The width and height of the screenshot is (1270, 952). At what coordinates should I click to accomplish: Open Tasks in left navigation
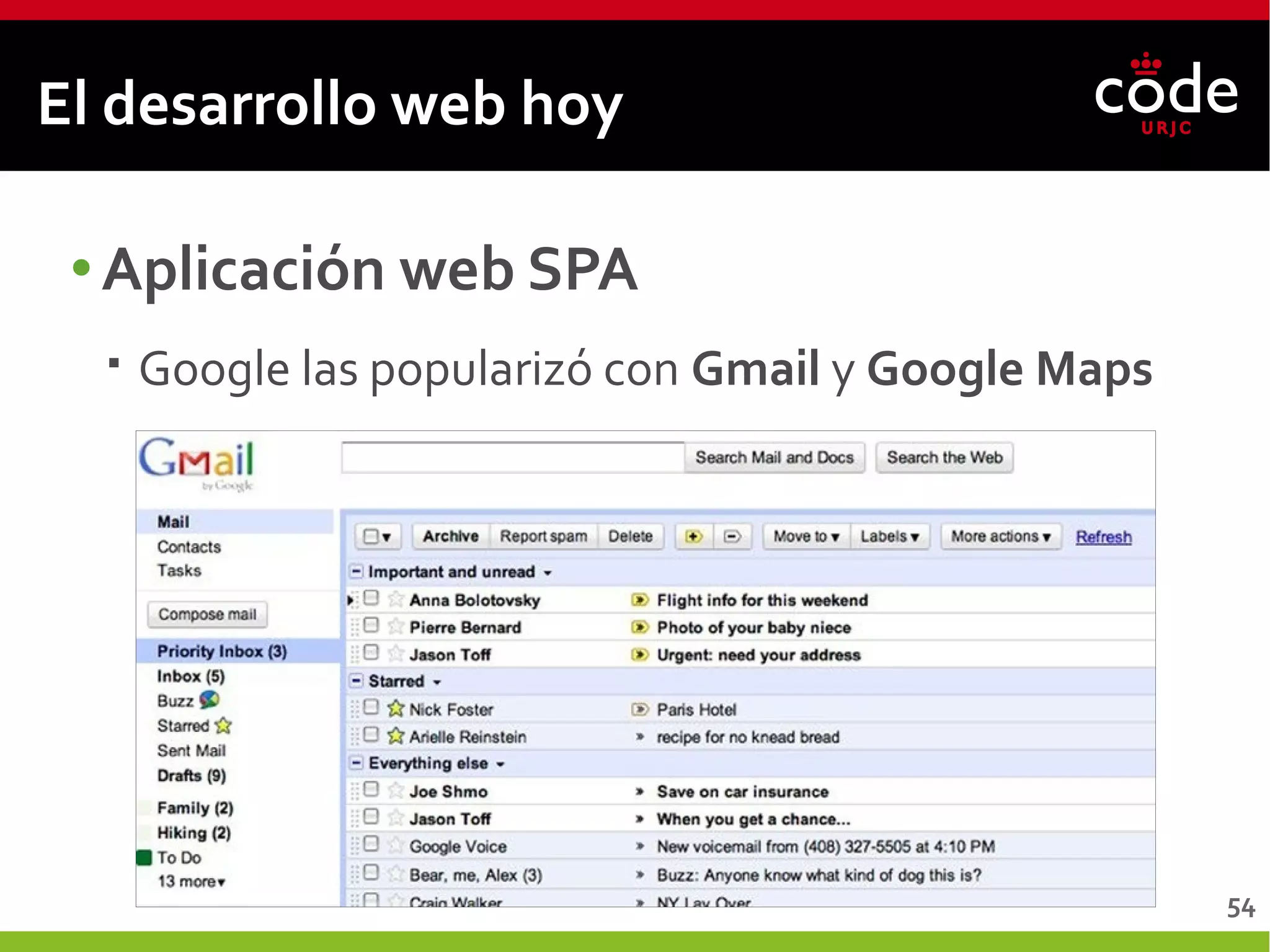(x=179, y=571)
